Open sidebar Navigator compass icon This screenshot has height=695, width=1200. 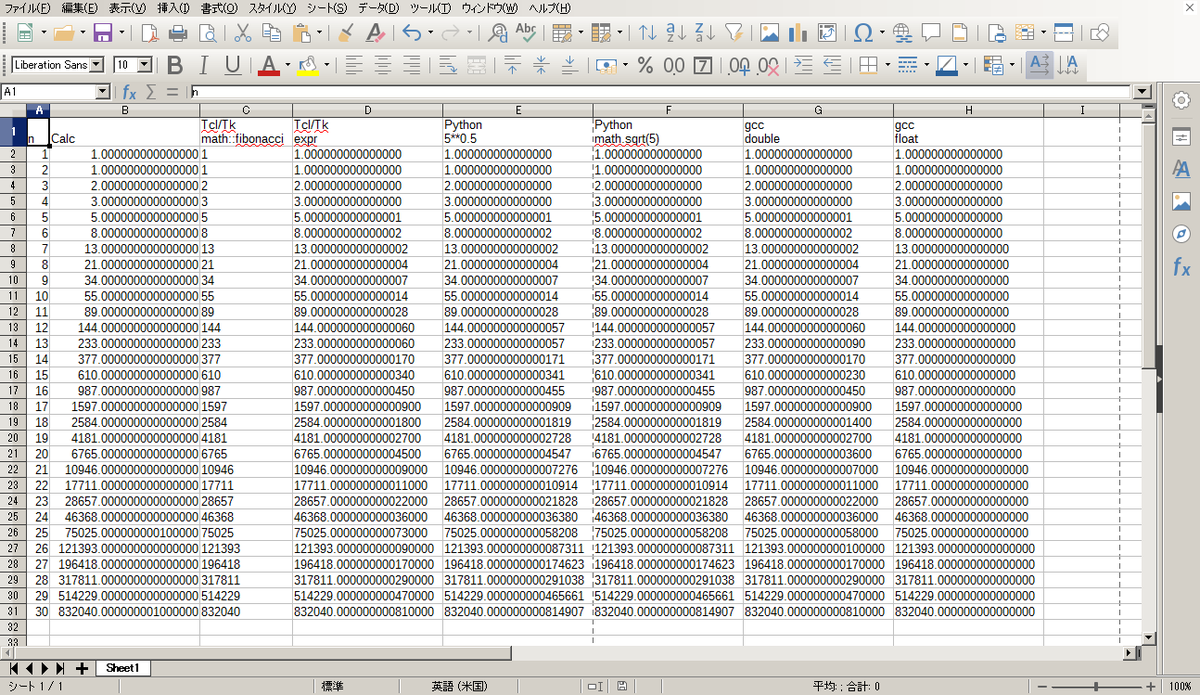(1181, 233)
